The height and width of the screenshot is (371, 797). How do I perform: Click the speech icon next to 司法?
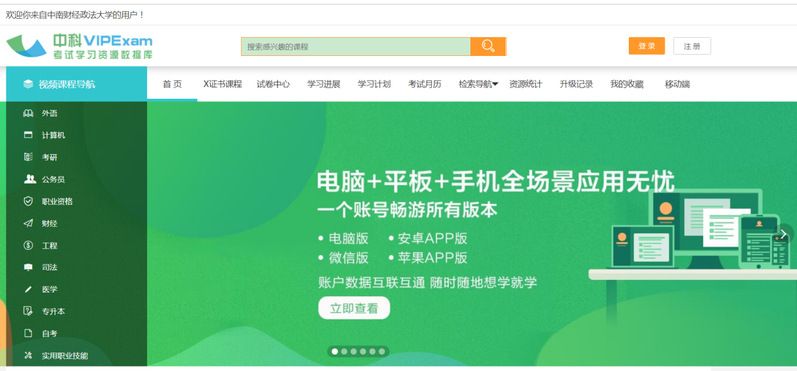(28, 267)
